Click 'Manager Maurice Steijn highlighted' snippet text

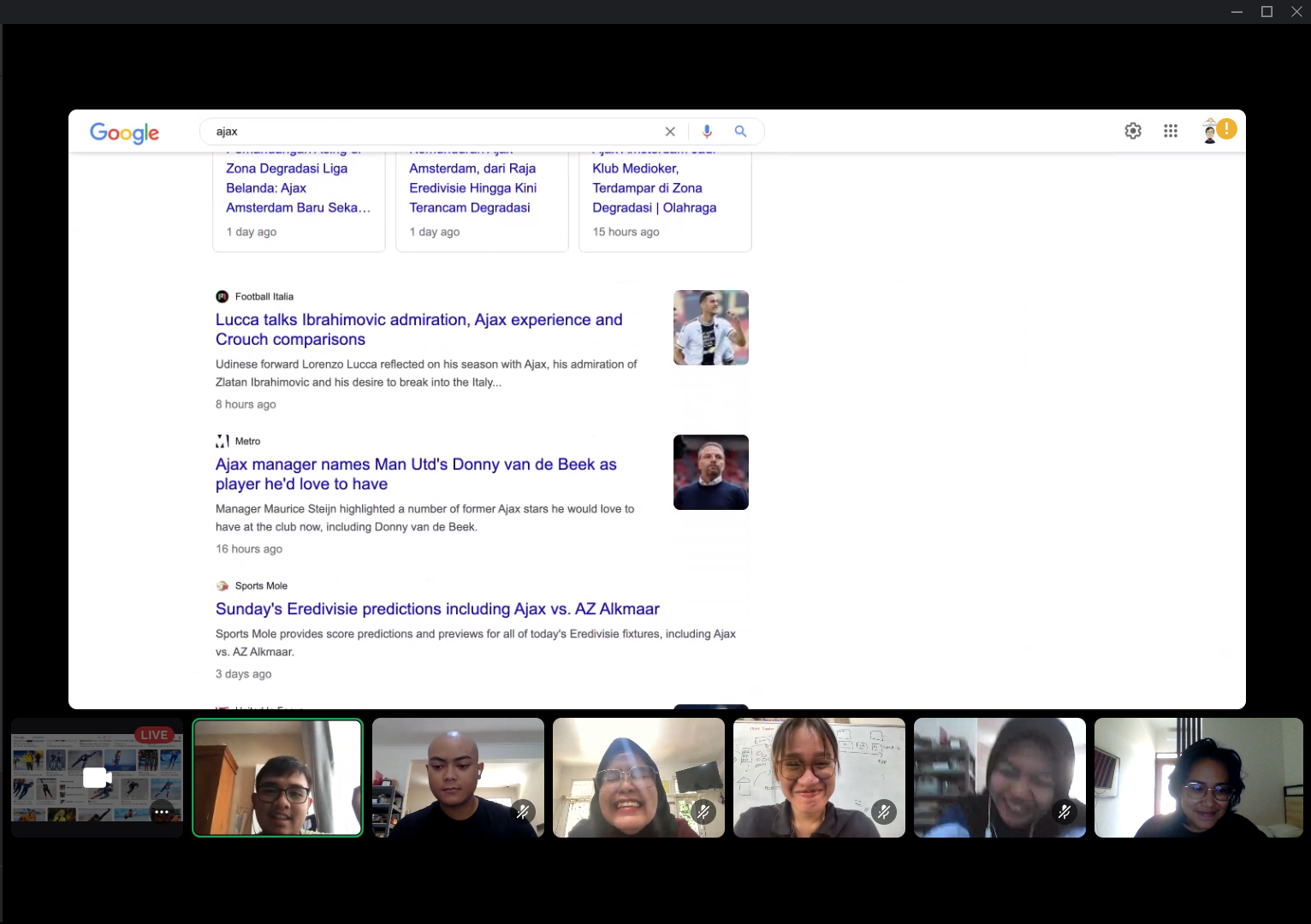click(x=425, y=518)
